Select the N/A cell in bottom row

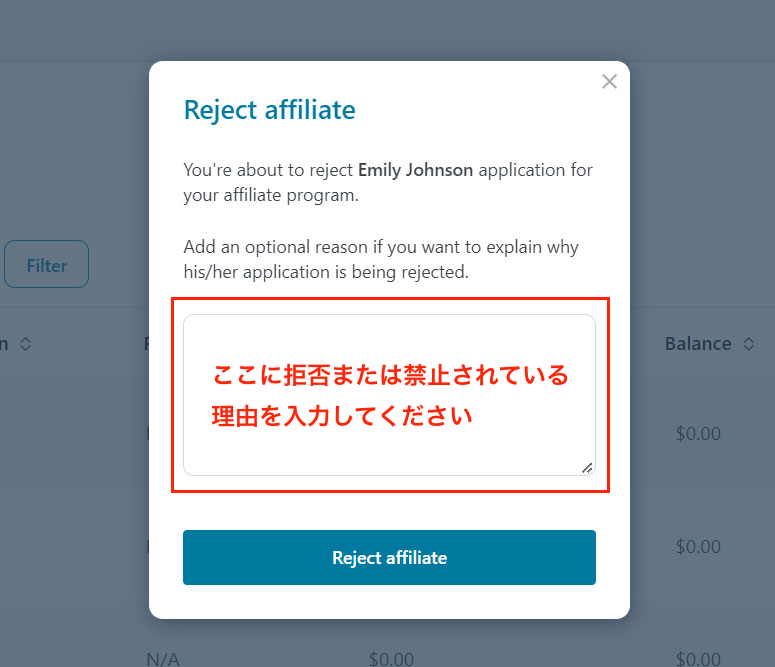tap(162, 659)
